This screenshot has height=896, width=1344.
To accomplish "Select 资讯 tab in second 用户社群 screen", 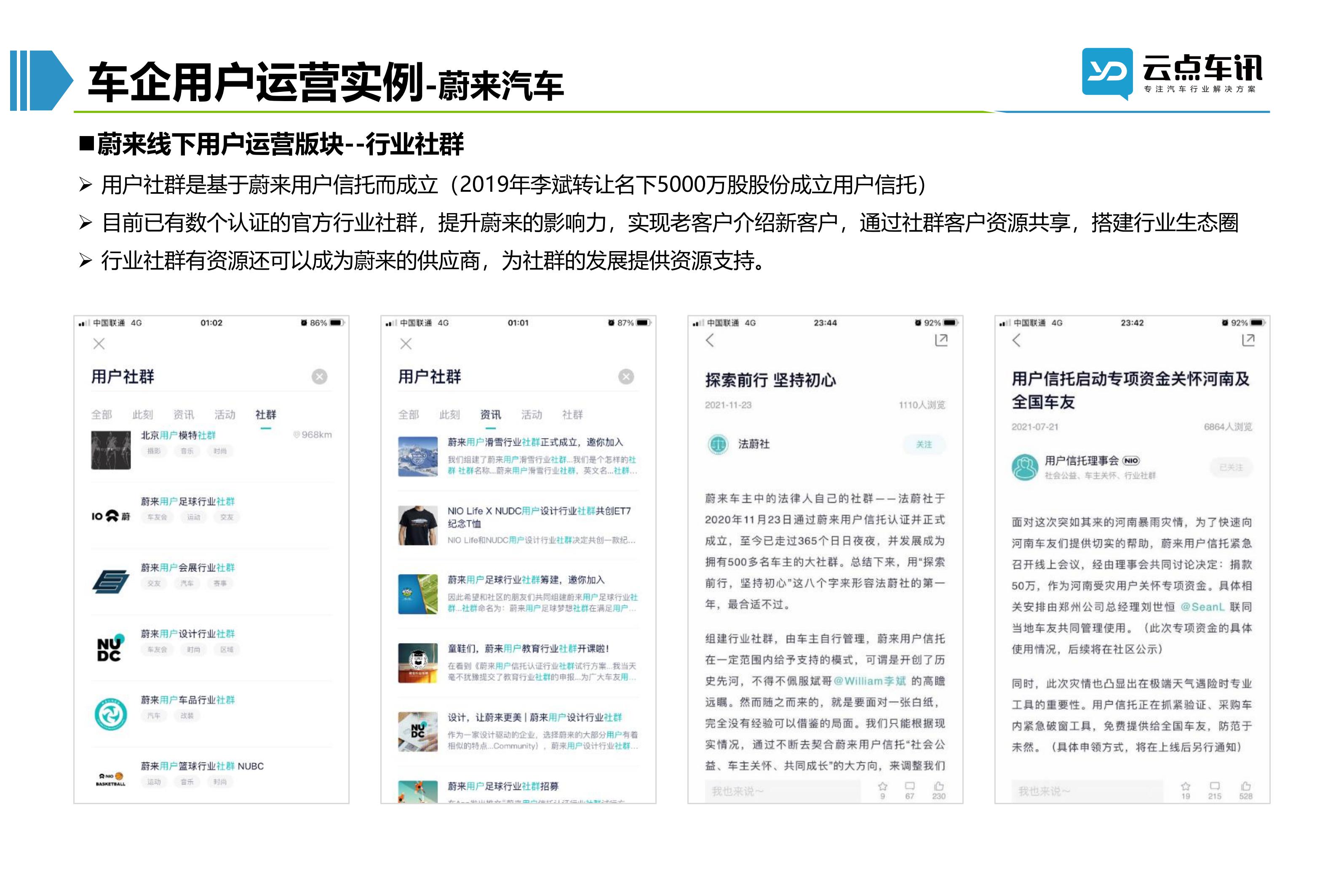I will (491, 414).
